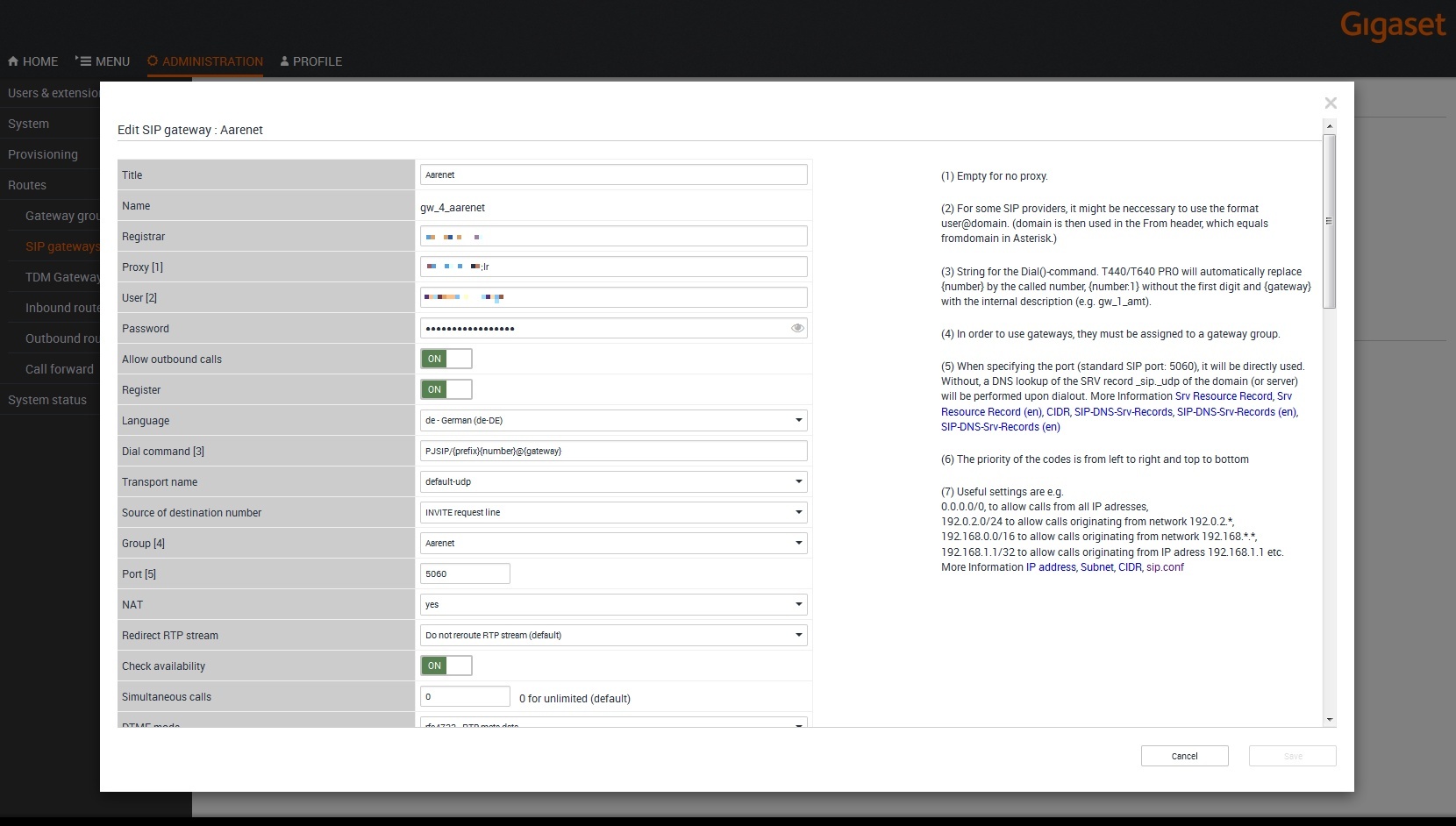
Task: Open the Group dropdown
Action: (x=614, y=543)
